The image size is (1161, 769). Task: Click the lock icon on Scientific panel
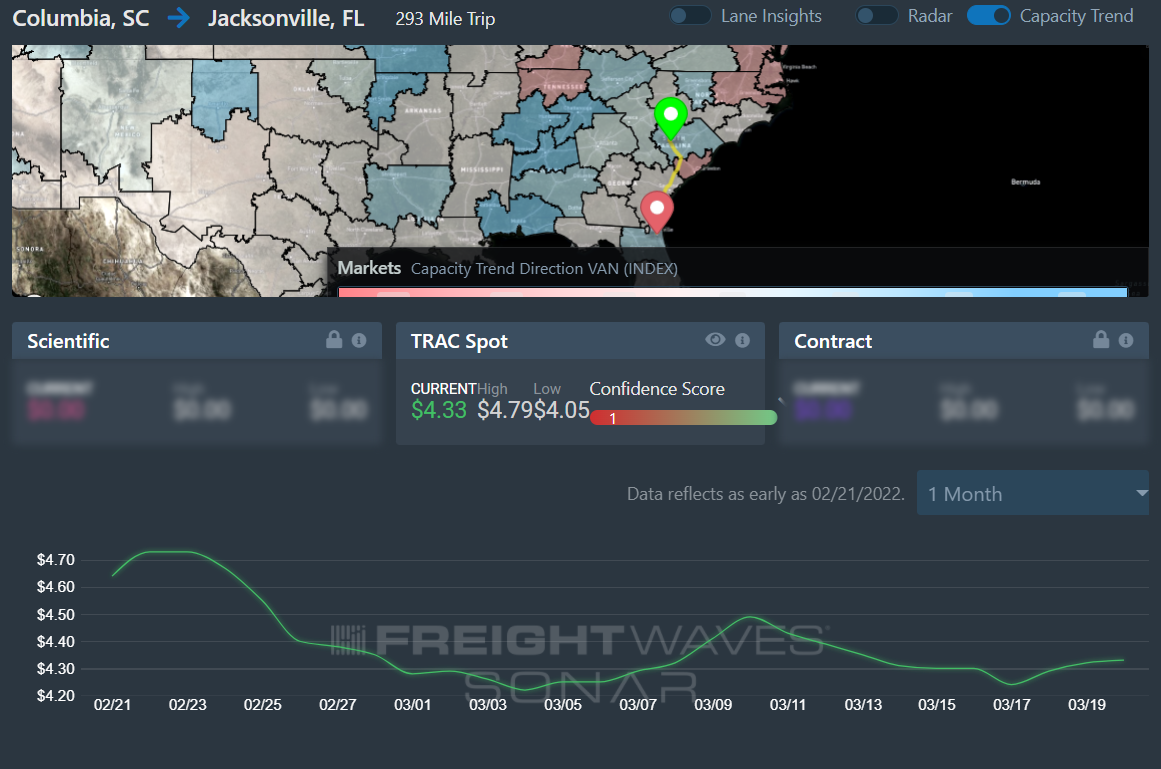[x=334, y=340]
